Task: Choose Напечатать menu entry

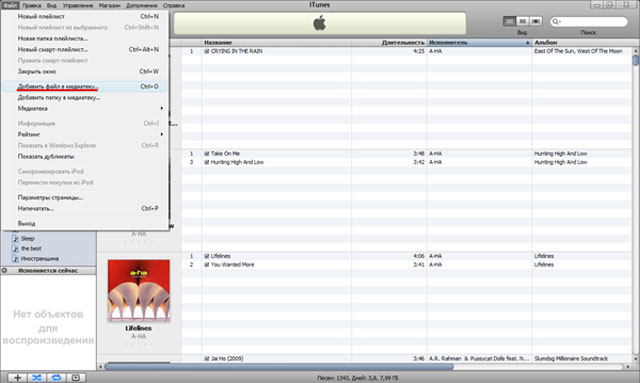Action: pyautogui.click(x=85, y=209)
